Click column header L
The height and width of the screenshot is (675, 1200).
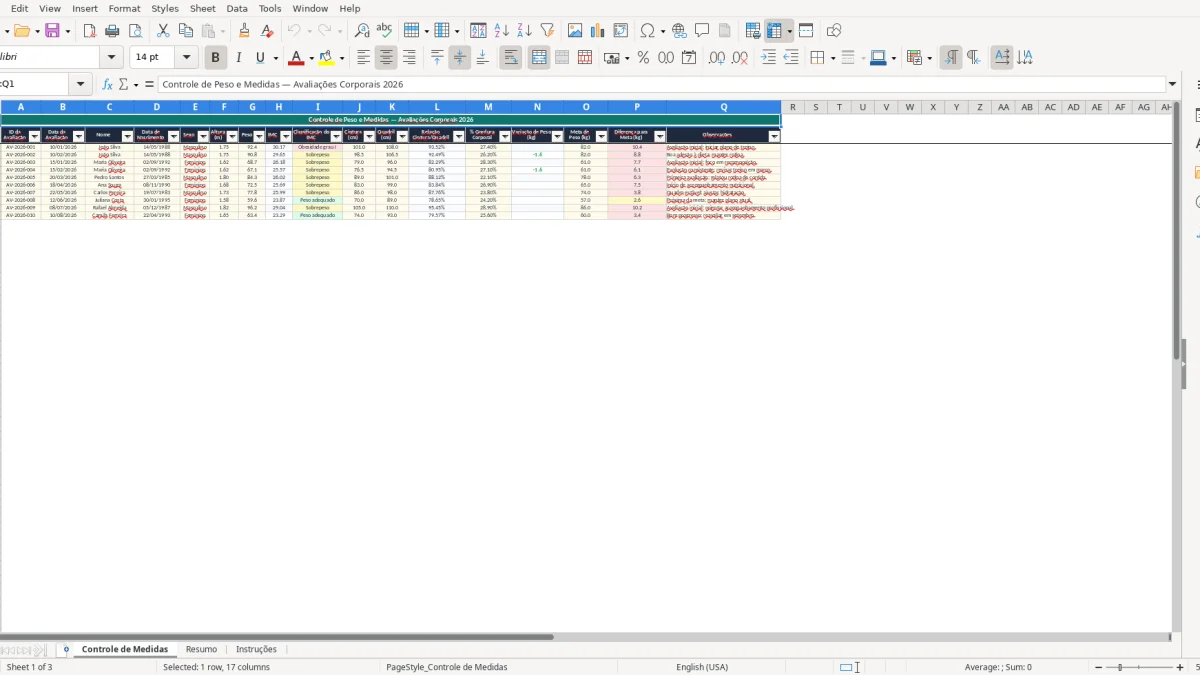[437, 107]
